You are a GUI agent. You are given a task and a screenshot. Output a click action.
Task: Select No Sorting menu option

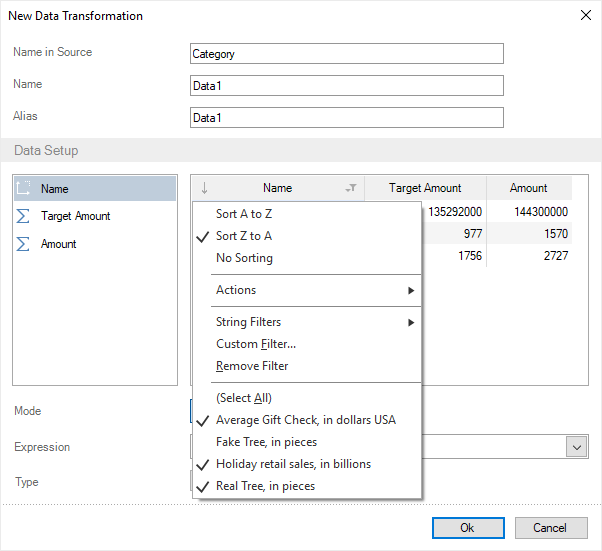click(x=244, y=258)
